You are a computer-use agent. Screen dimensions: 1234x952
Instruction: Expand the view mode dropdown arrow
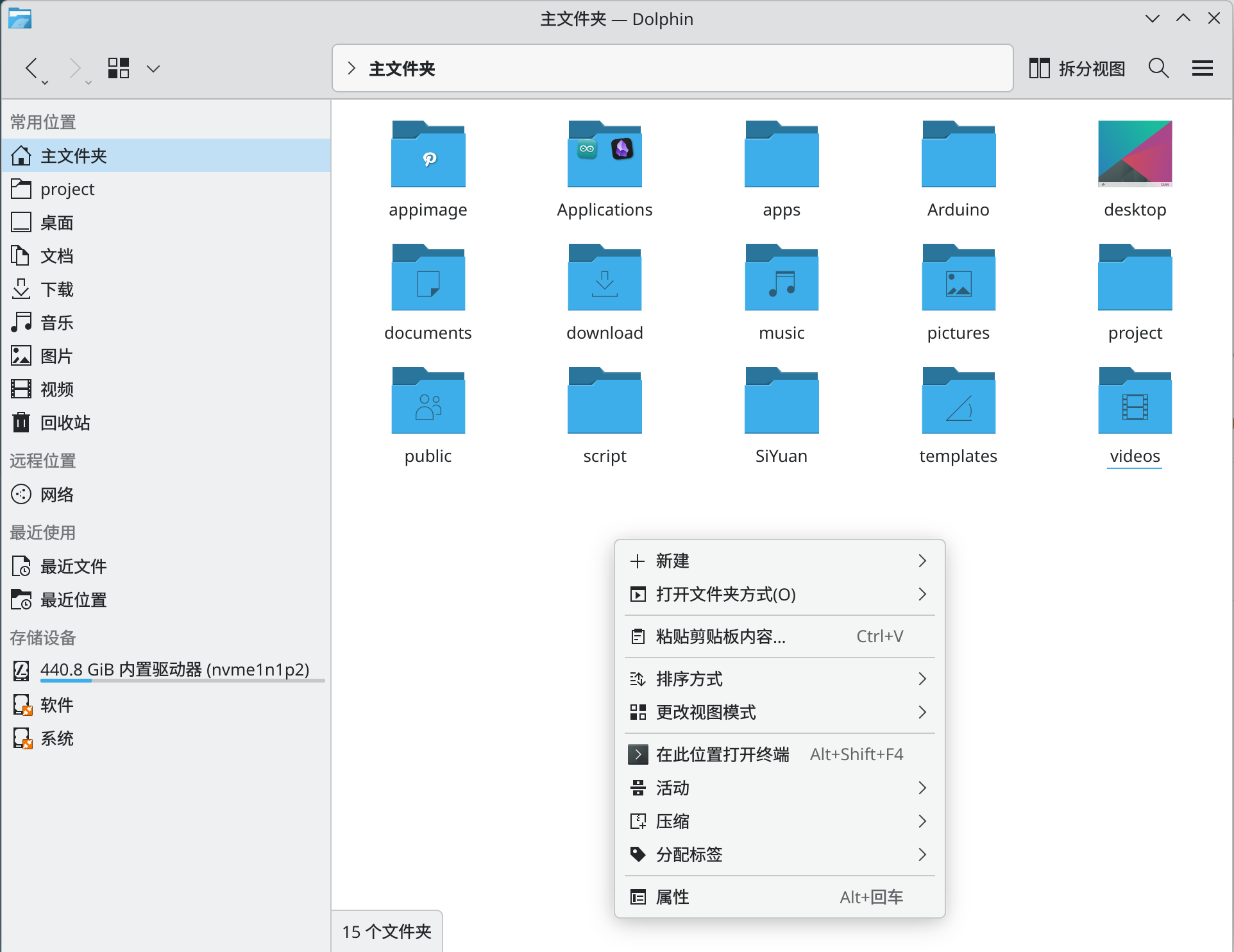[153, 68]
